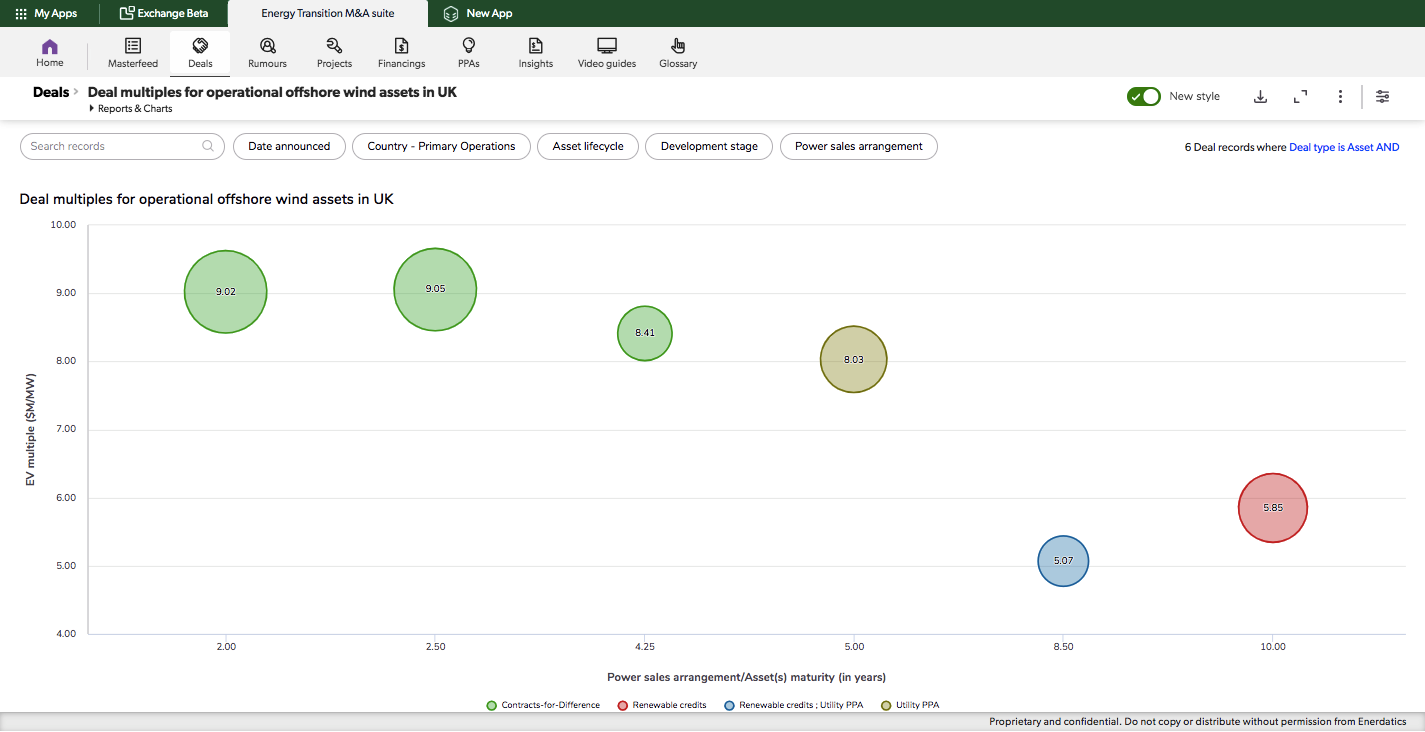Viewport: 1425px width, 732px height.
Task: Click the 8.50 x-axis tick label
Action: coord(1063,647)
